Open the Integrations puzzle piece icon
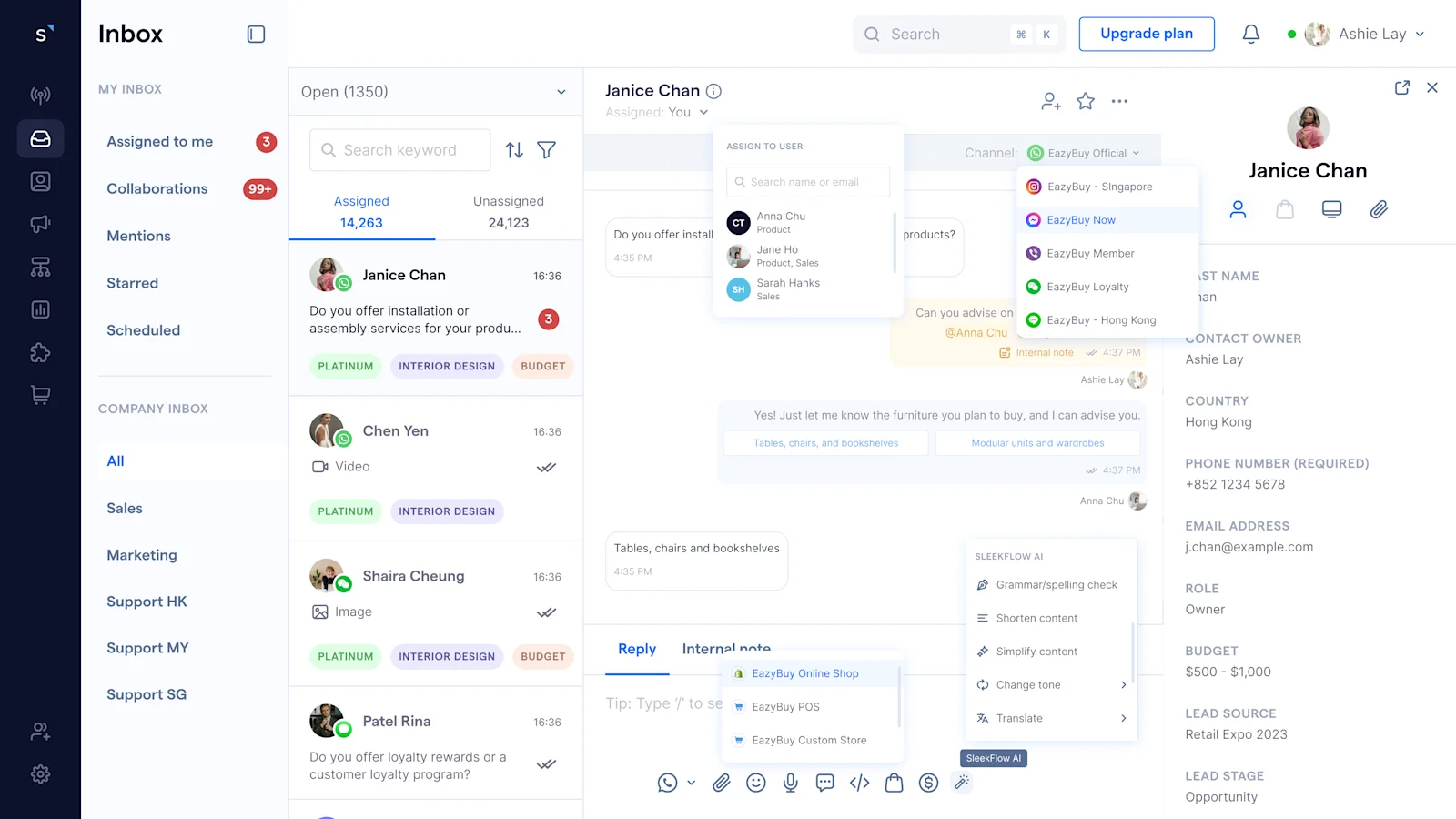 coord(40,353)
